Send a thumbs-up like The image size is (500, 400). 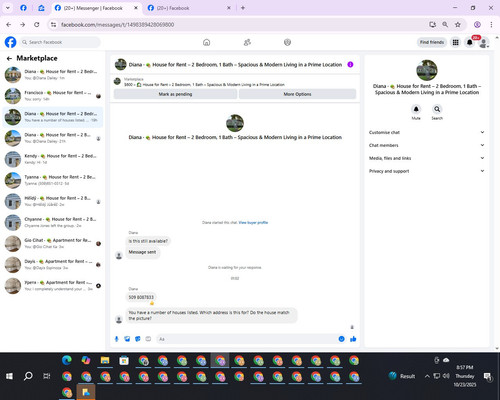point(353,339)
